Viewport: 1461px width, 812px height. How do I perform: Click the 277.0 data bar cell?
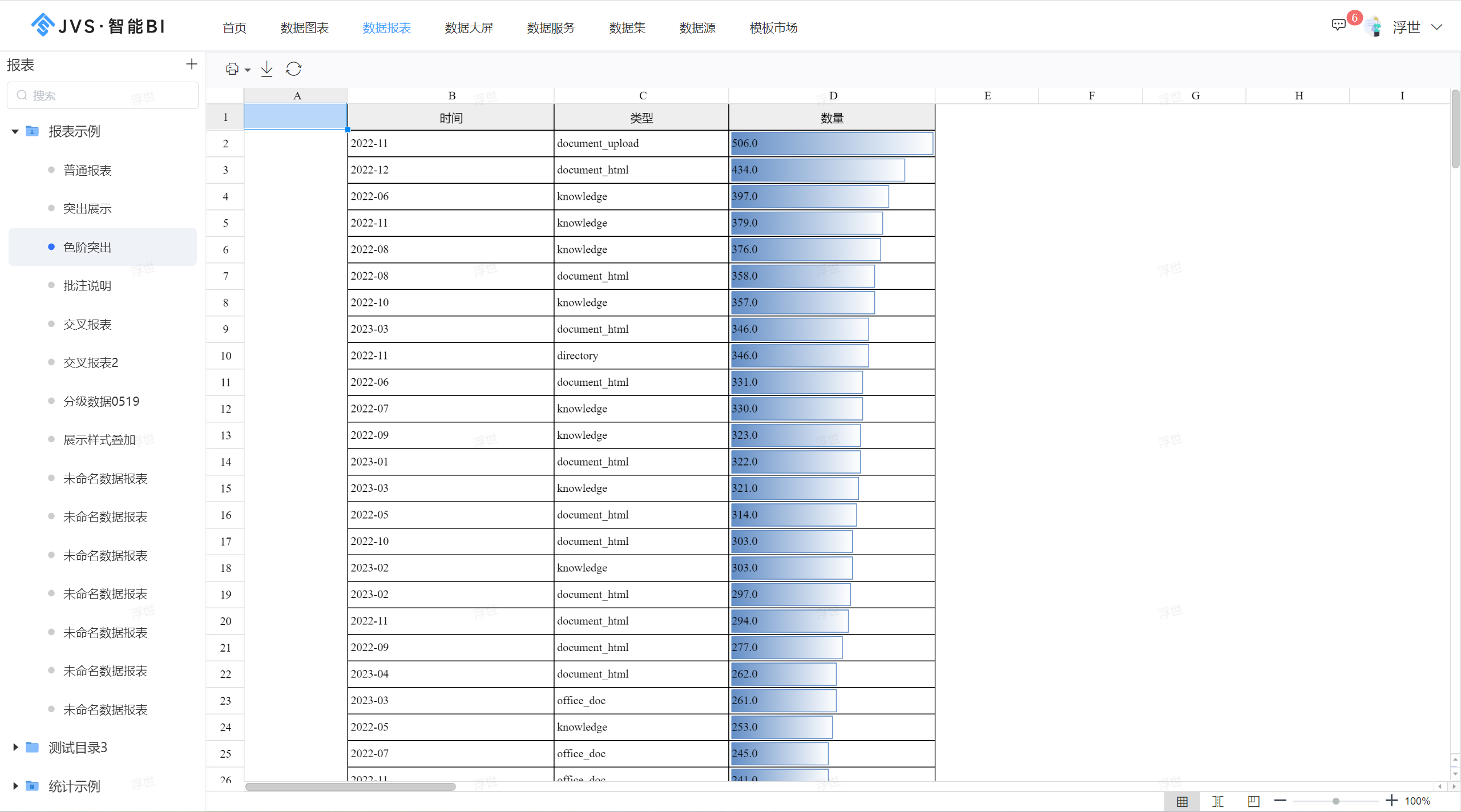pos(832,647)
